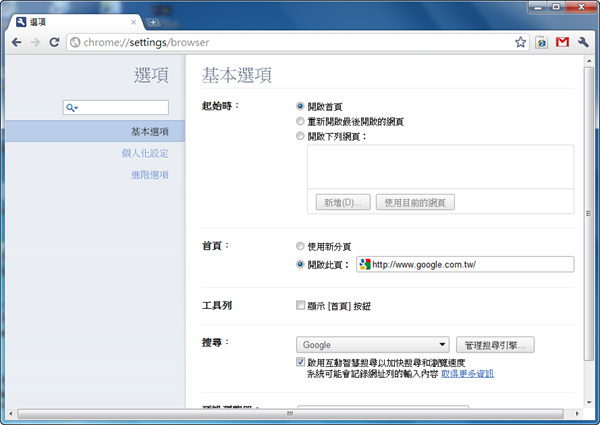Minimize the Chrome window
Viewport: 600px width, 425px height.
click(x=538, y=7)
